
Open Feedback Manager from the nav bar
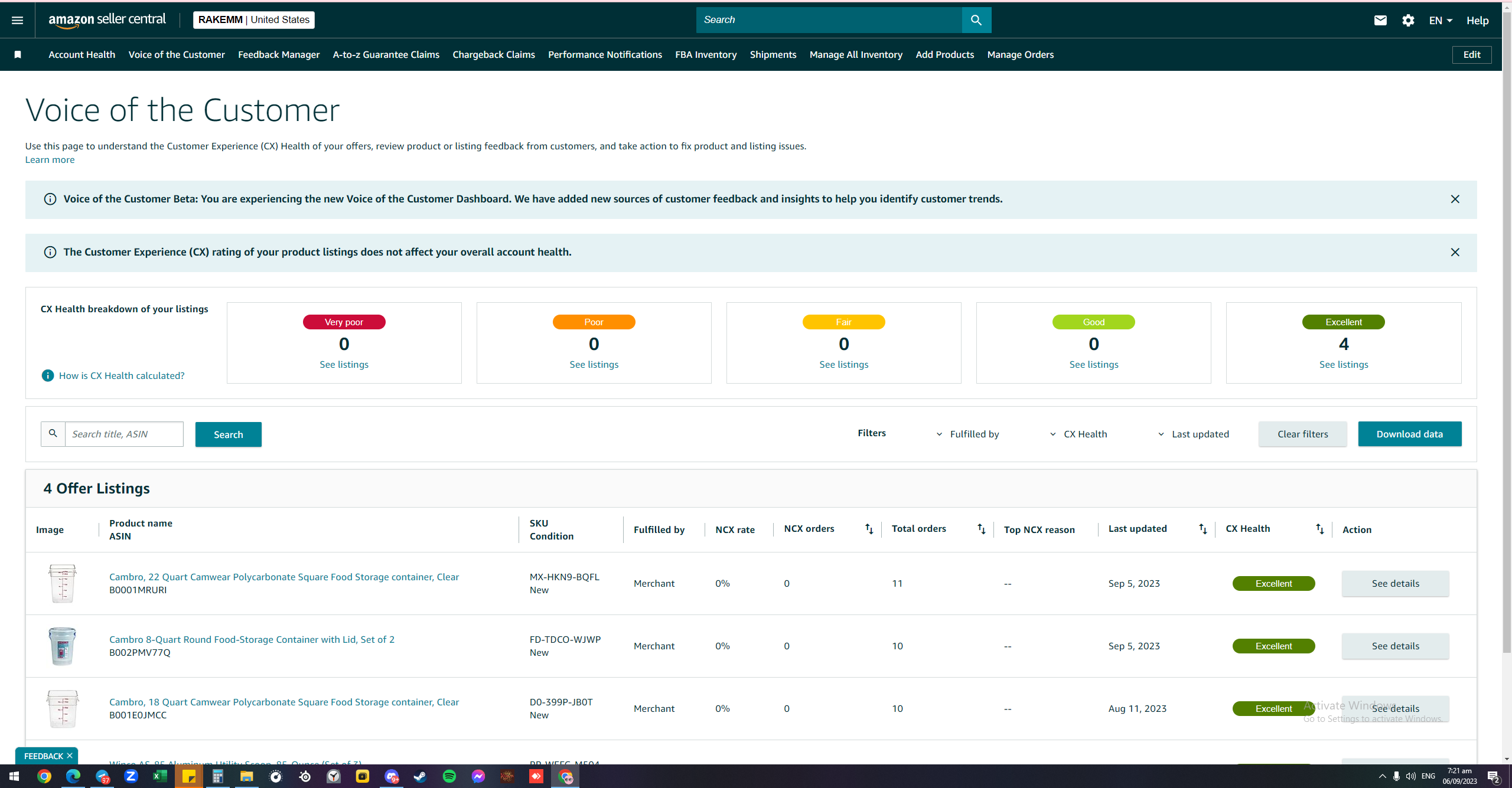[x=279, y=54]
